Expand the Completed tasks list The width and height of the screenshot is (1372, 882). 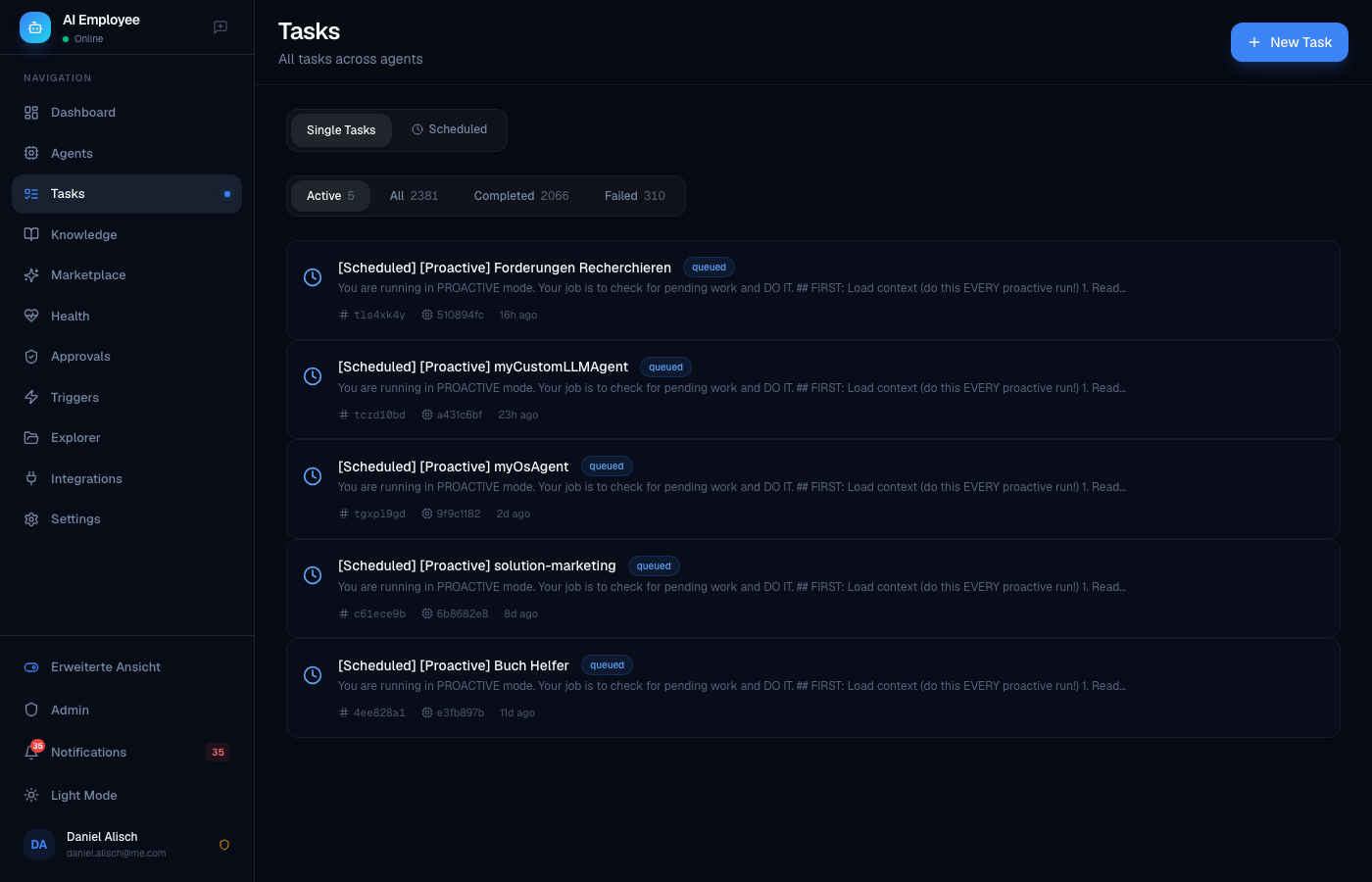click(521, 196)
